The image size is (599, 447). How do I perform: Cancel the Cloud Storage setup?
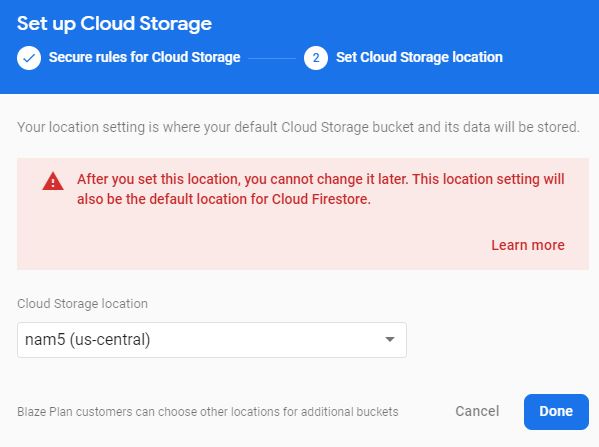click(477, 411)
